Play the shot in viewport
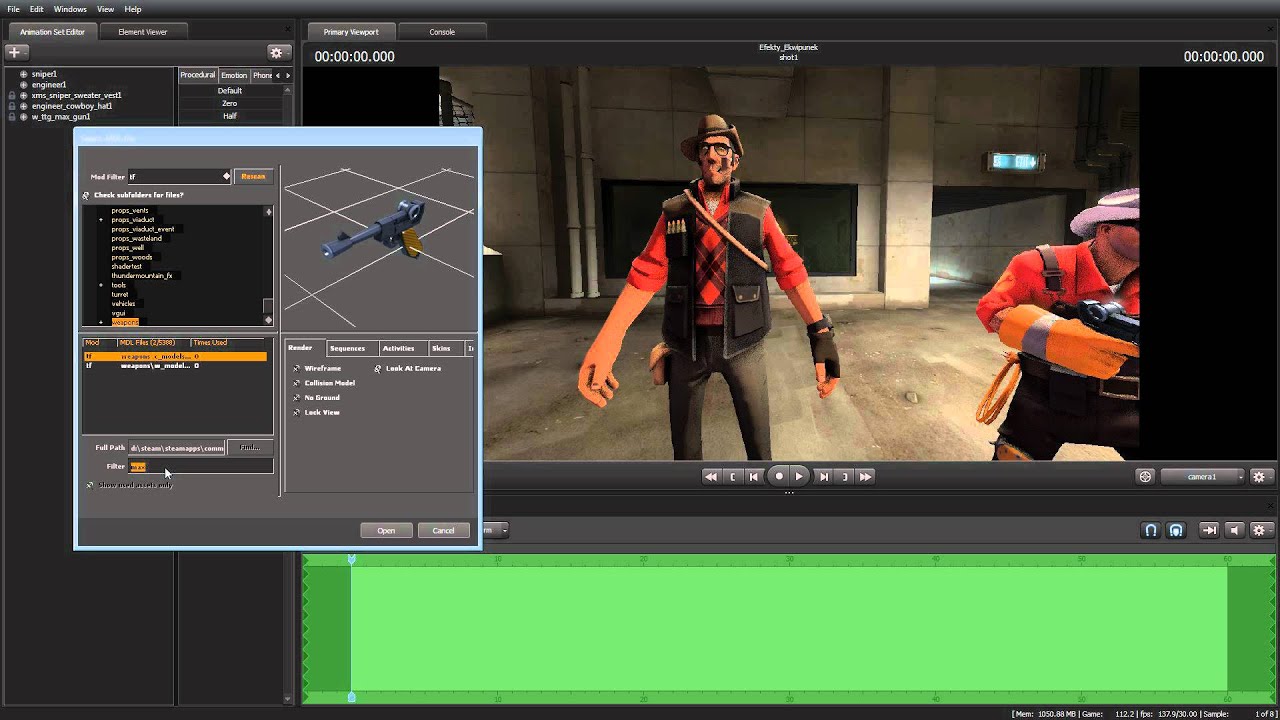Image resolution: width=1280 pixels, height=720 pixels. [x=799, y=477]
